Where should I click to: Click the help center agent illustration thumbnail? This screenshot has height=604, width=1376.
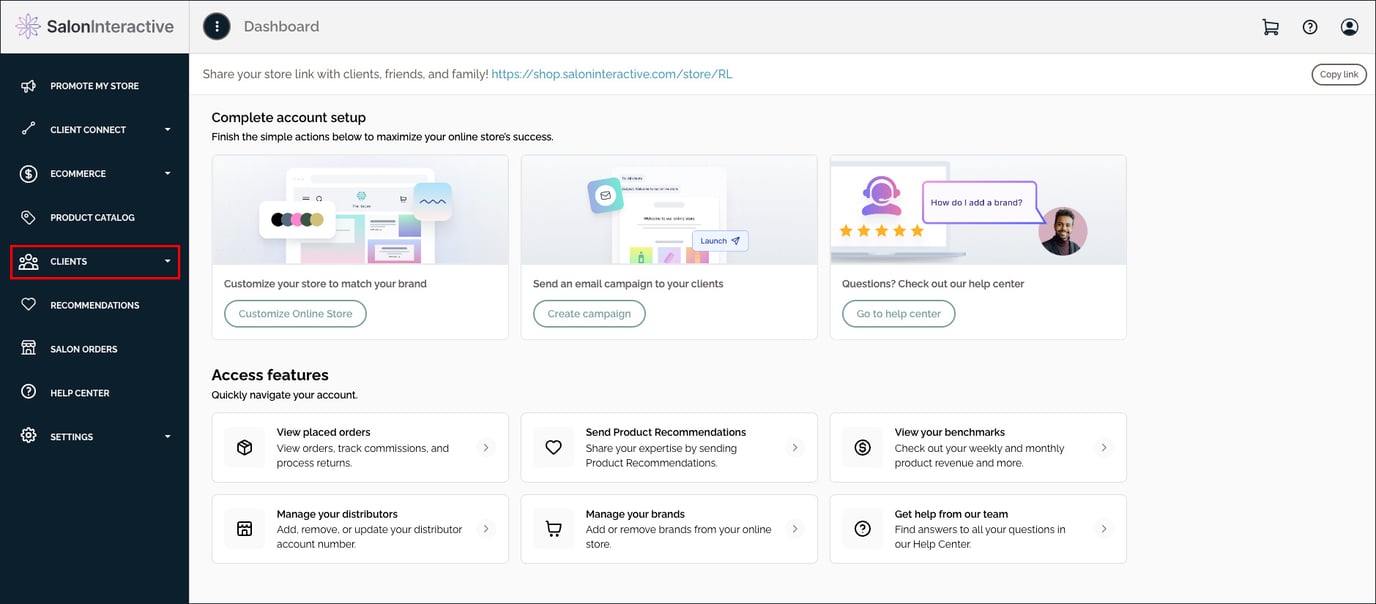(x=977, y=210)
